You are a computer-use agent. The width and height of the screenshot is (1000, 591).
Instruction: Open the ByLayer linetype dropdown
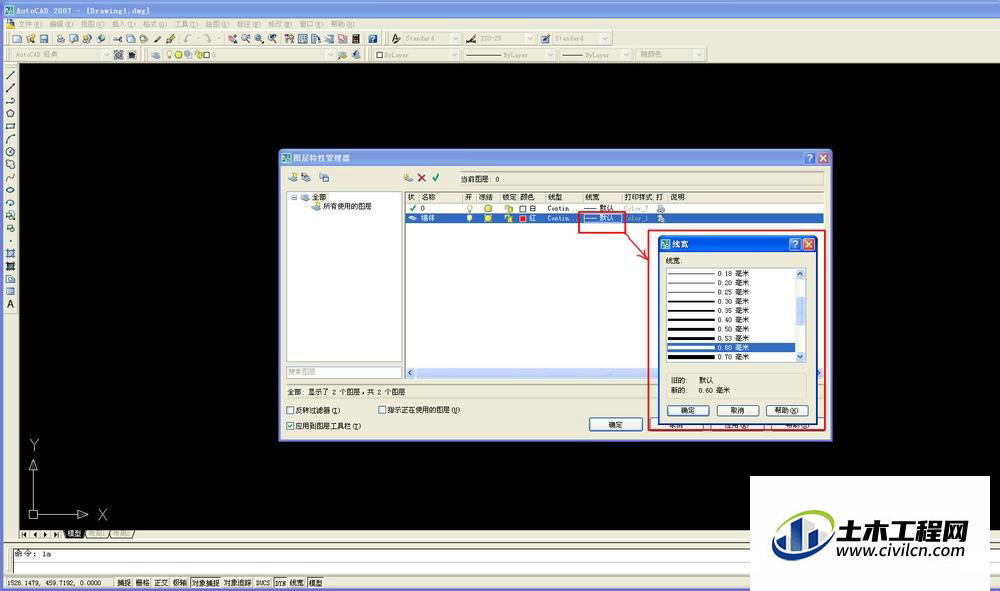point(550,55)
